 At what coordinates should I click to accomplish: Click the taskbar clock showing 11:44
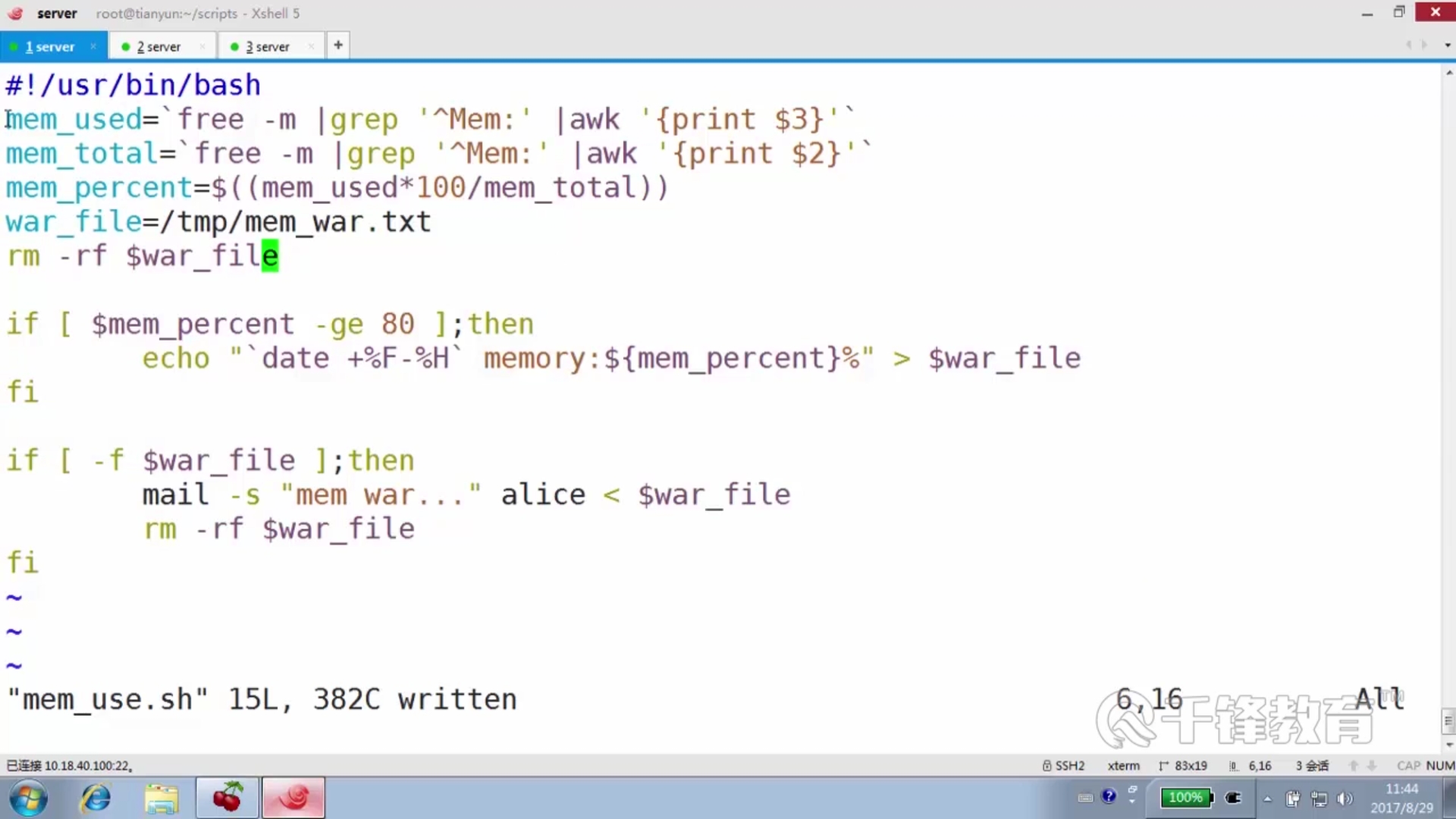pos(1401,798)
